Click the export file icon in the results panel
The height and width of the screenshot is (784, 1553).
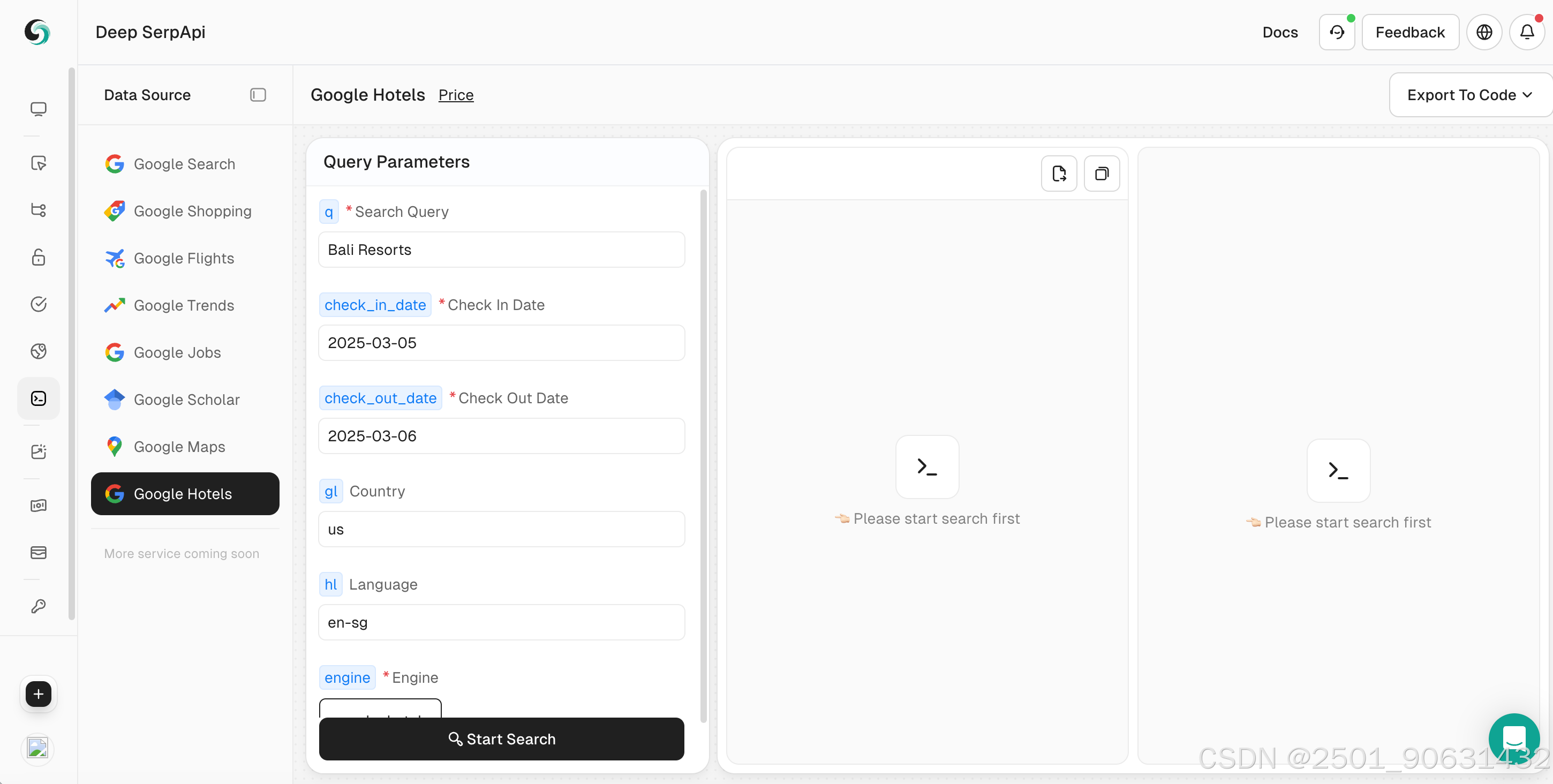click(1059, 174)
